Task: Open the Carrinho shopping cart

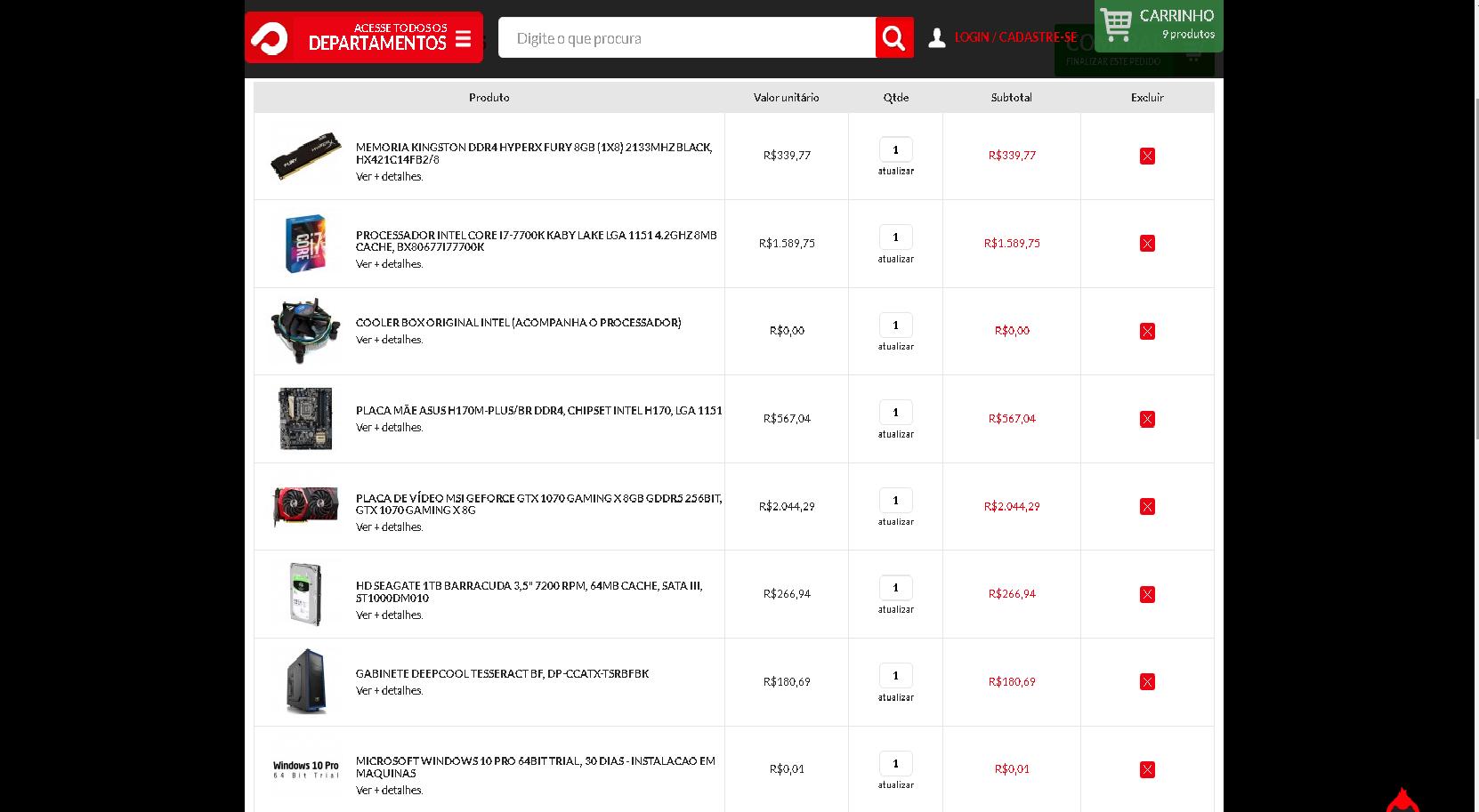Action: [1159, 25]
